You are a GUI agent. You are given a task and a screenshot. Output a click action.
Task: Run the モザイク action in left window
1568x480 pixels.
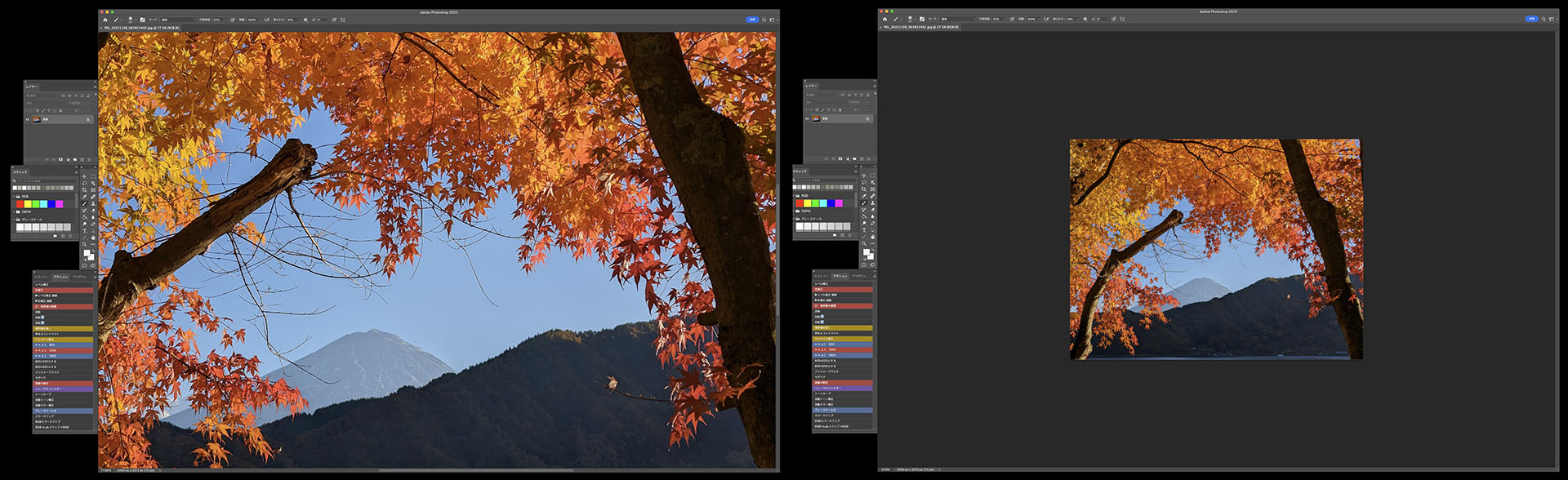(63, 377)
